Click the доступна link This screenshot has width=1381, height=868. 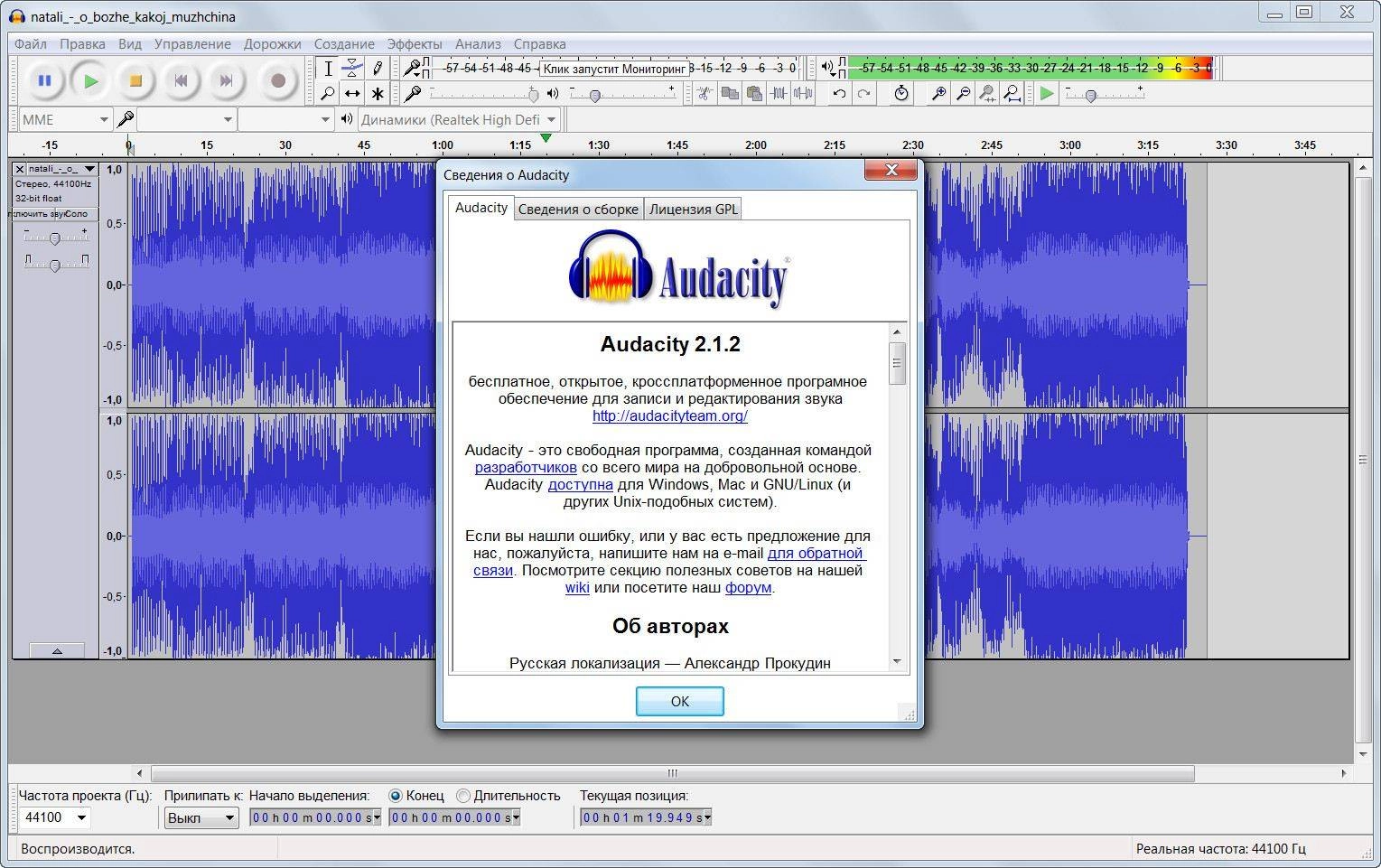point(581,484)
